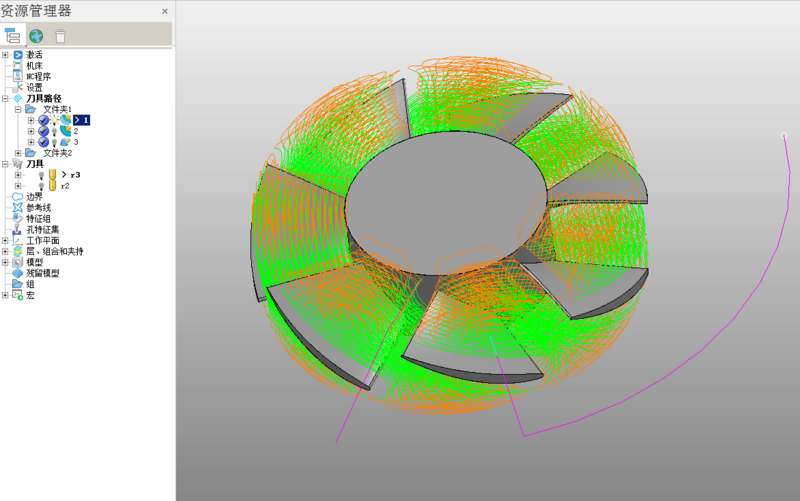Viewport: 800px width, 501px height.
Task: Expand toolpath 1 entry
Action: click(31, 120)
